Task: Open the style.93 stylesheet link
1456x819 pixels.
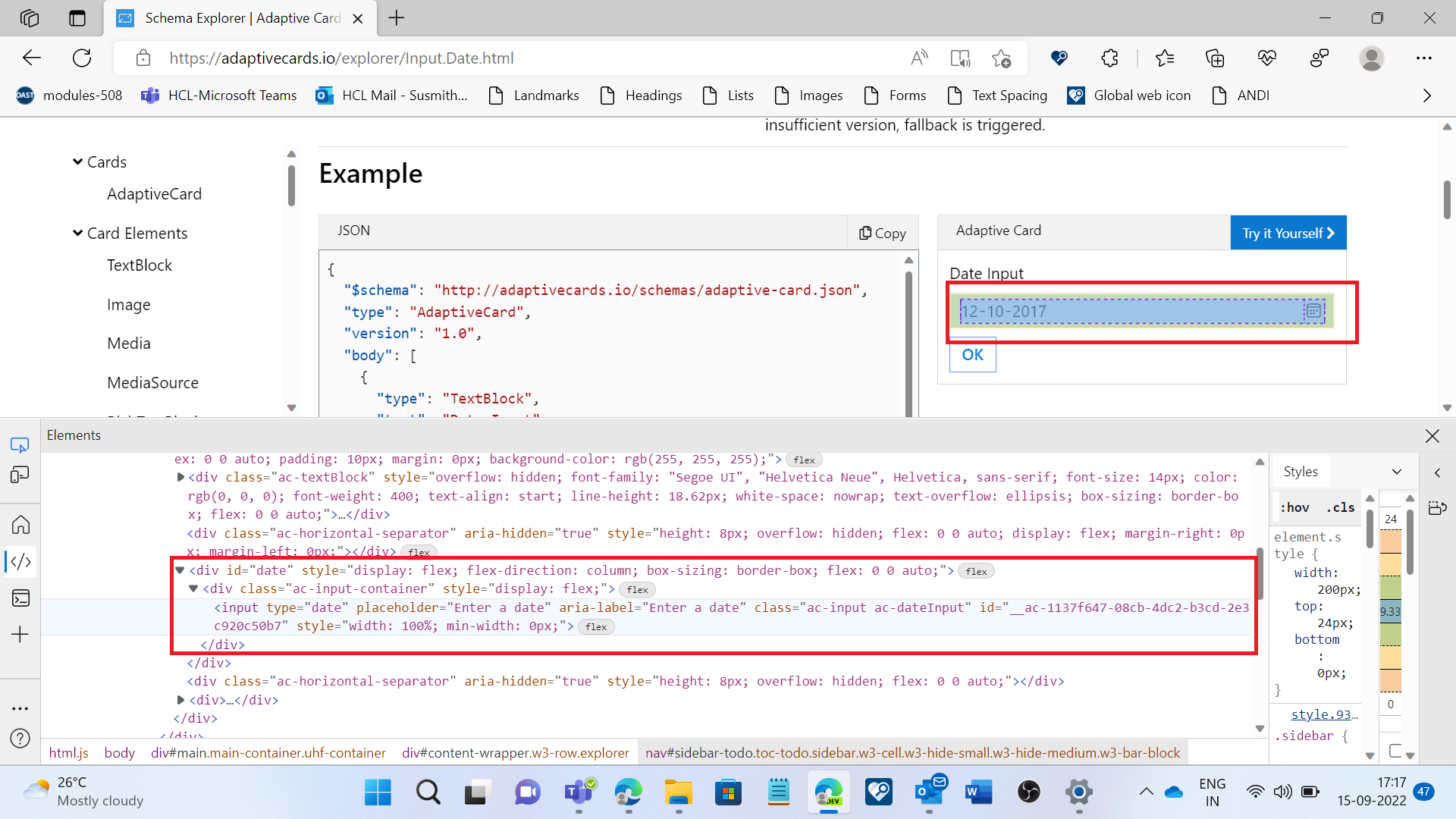Action: pos(1323,714)
